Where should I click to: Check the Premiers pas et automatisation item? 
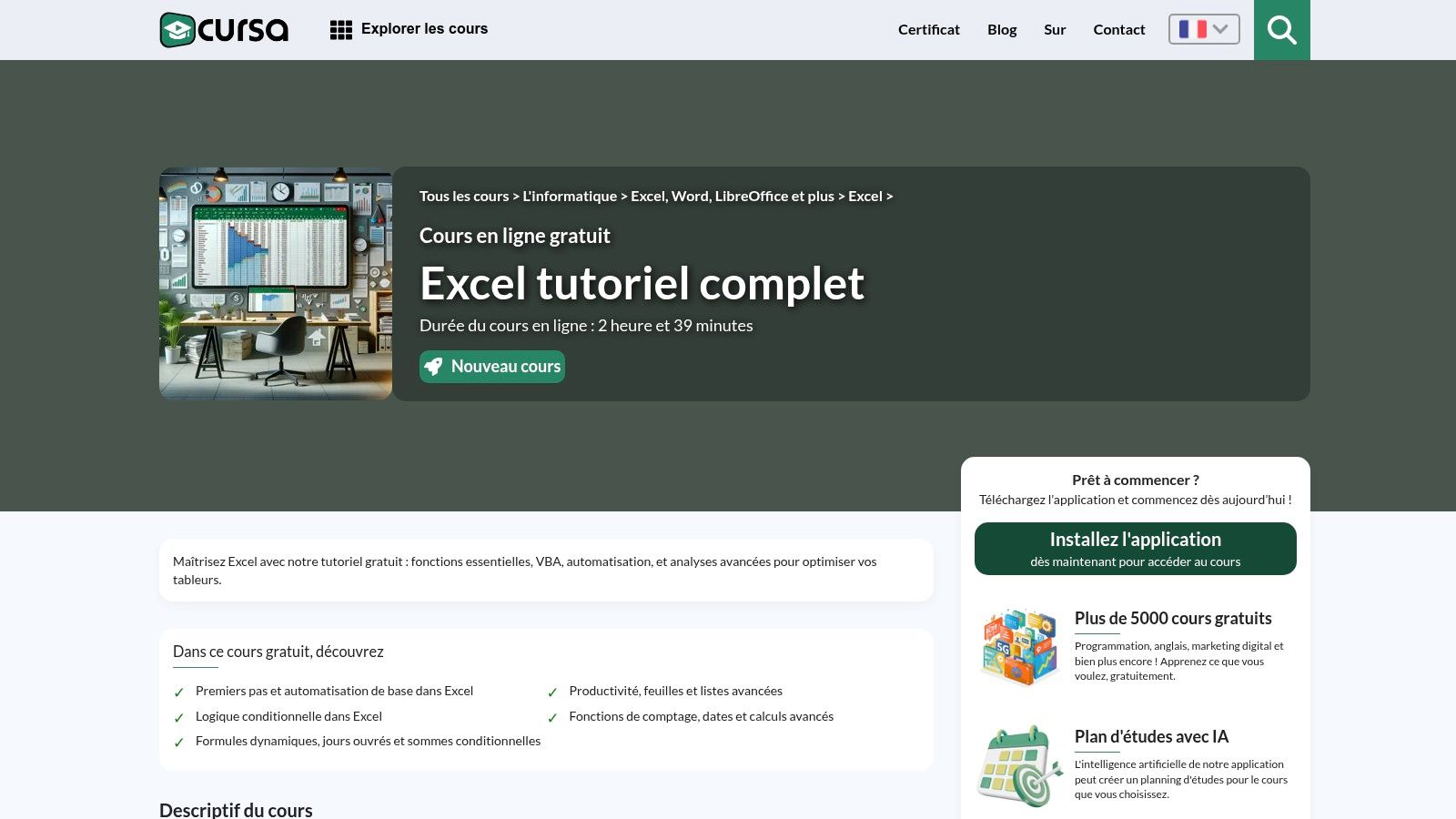point(178,692)
